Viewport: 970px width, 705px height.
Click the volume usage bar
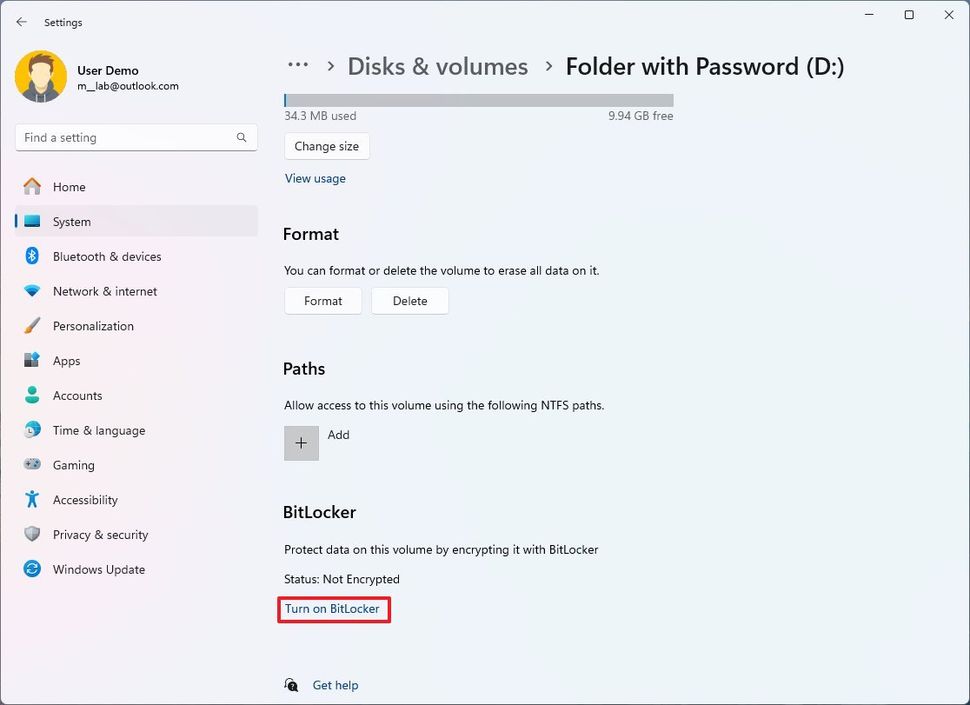479,99
